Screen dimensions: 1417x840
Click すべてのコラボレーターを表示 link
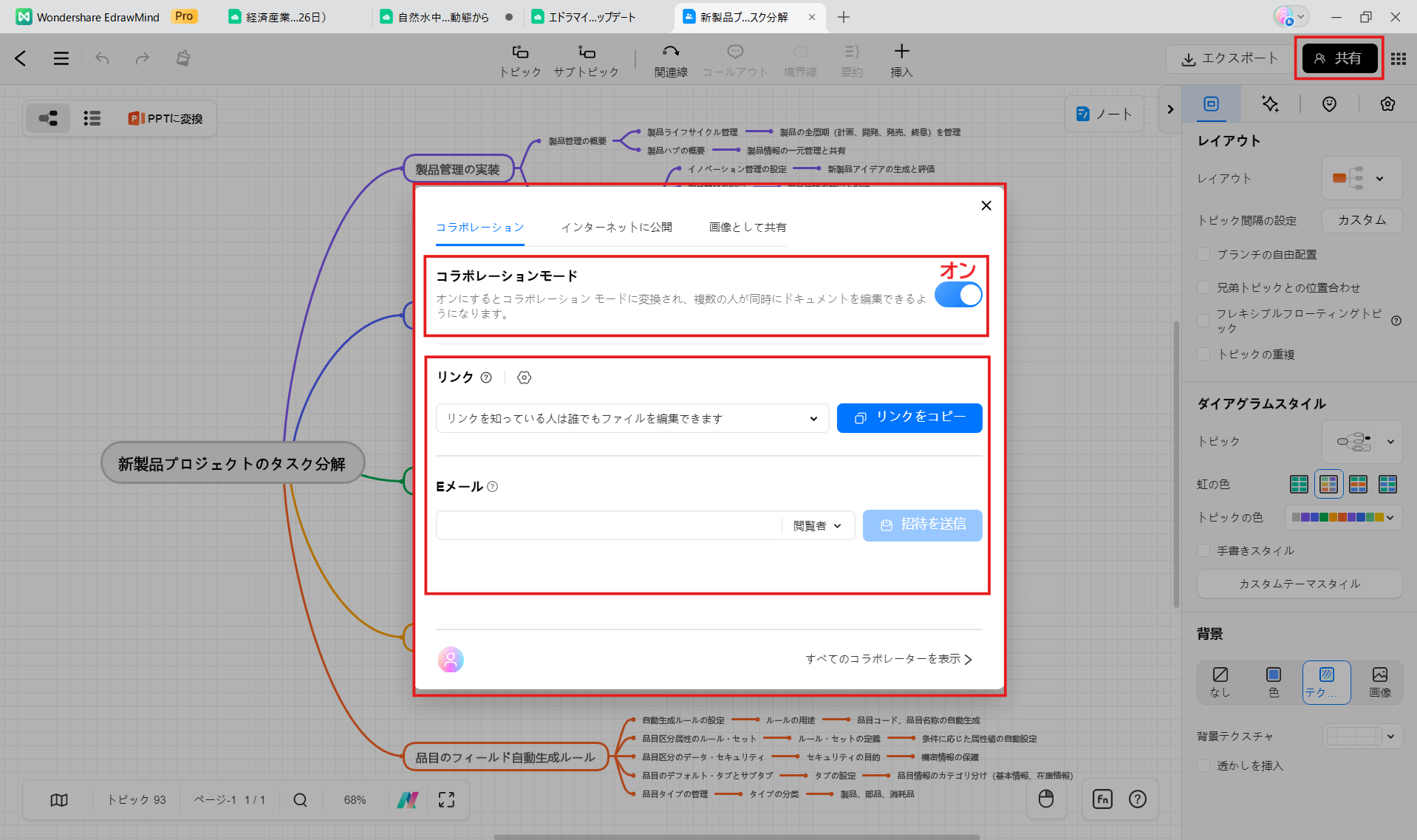(888, 659)
